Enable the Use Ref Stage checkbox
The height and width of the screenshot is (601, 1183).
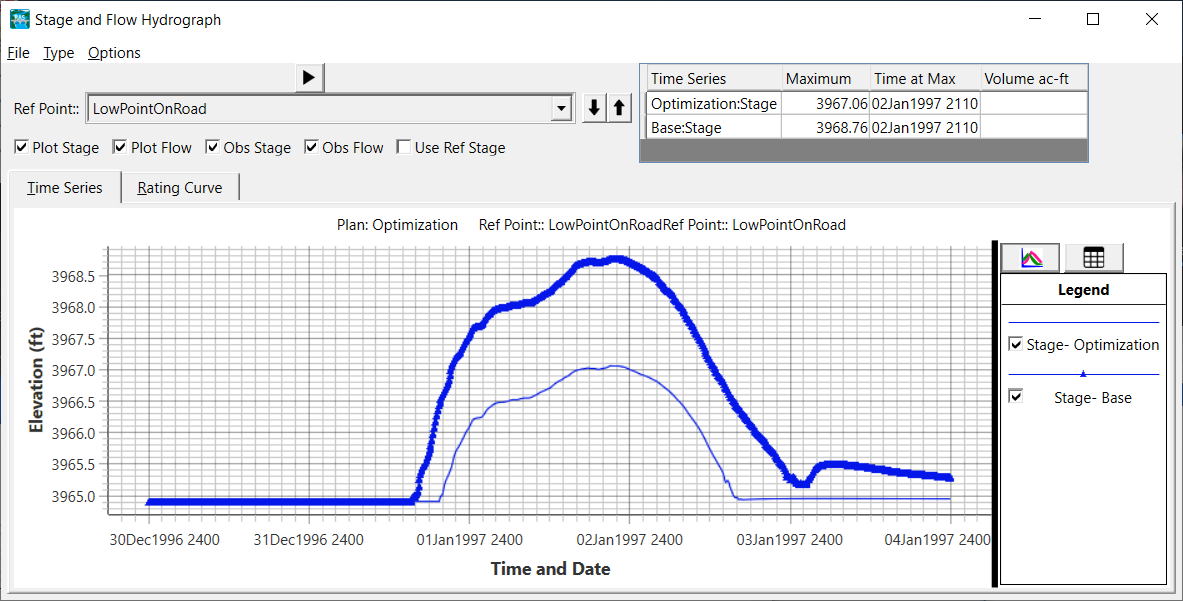pos(404,148)
